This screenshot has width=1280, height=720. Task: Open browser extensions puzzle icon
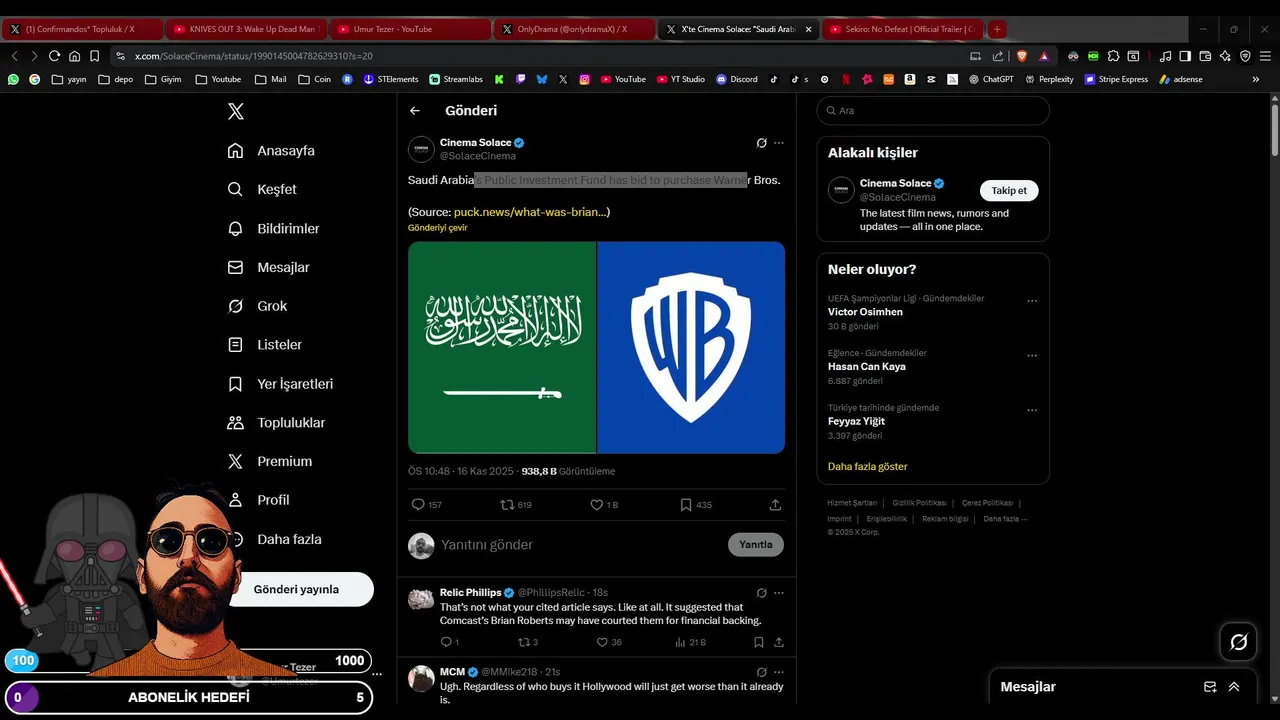1113,56
